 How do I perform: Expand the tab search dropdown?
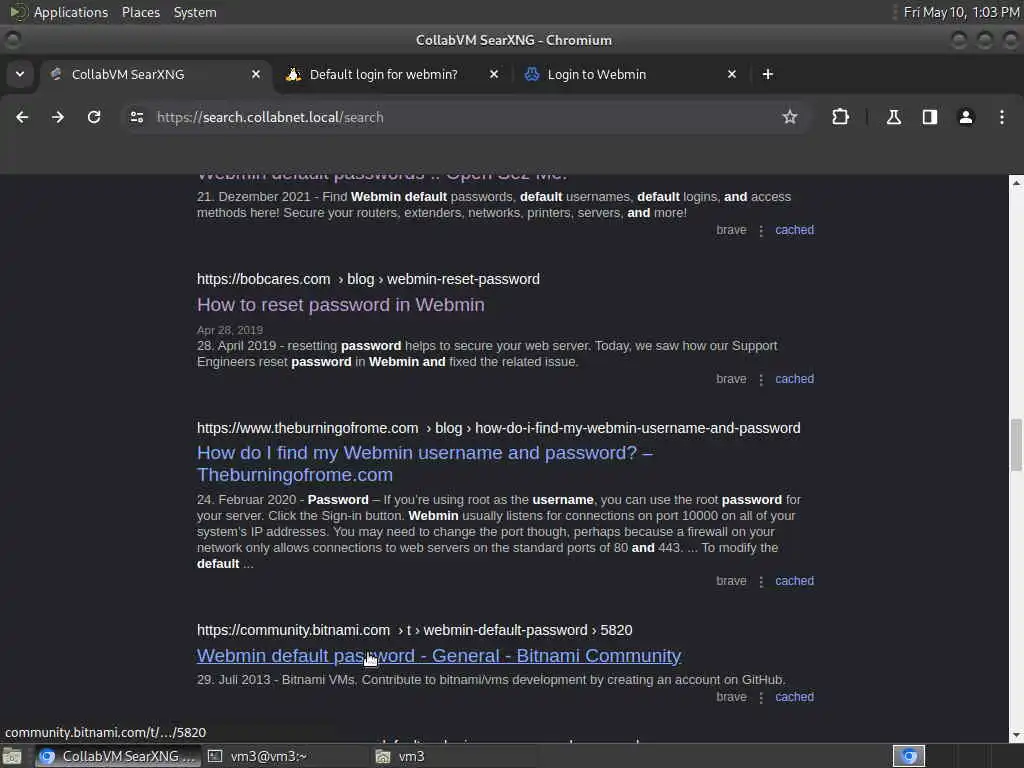pyautogui.click(x=20, y=74)
